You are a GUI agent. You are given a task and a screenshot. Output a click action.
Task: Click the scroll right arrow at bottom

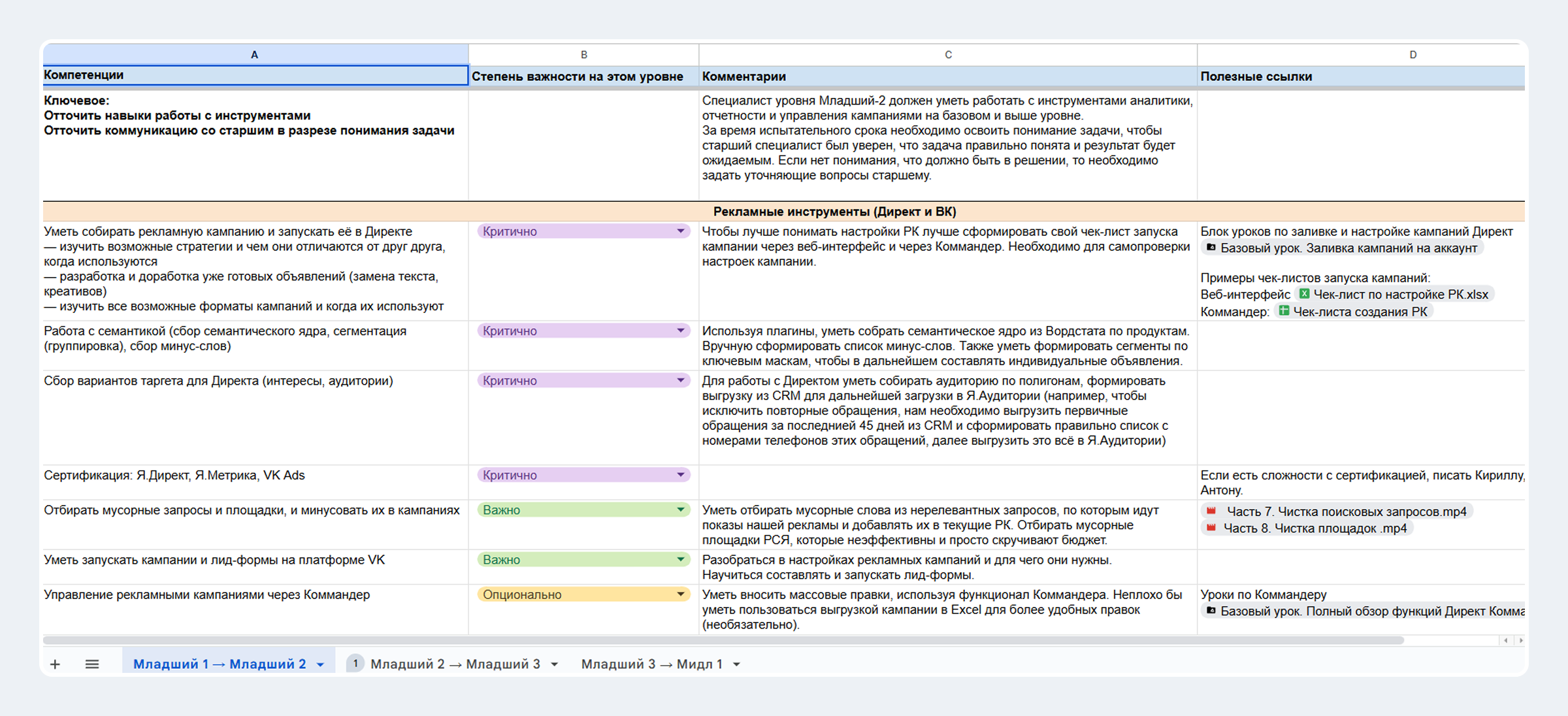tap(1520, 640)
